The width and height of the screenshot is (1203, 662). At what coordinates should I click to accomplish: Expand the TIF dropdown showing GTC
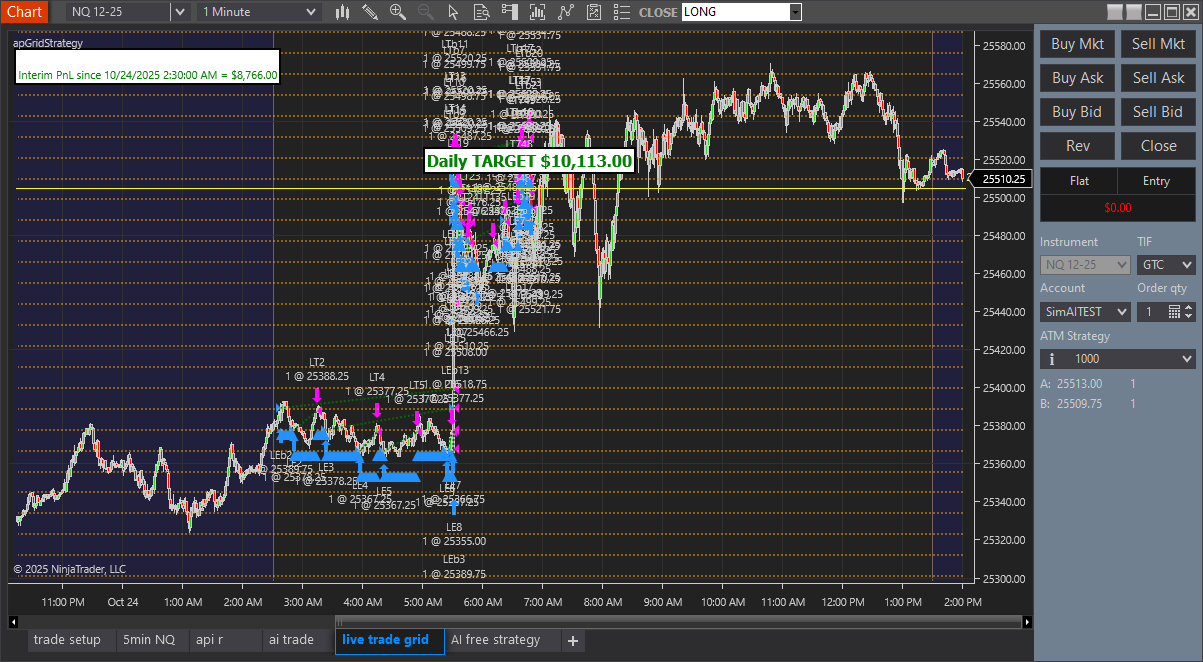[1188, 264]
